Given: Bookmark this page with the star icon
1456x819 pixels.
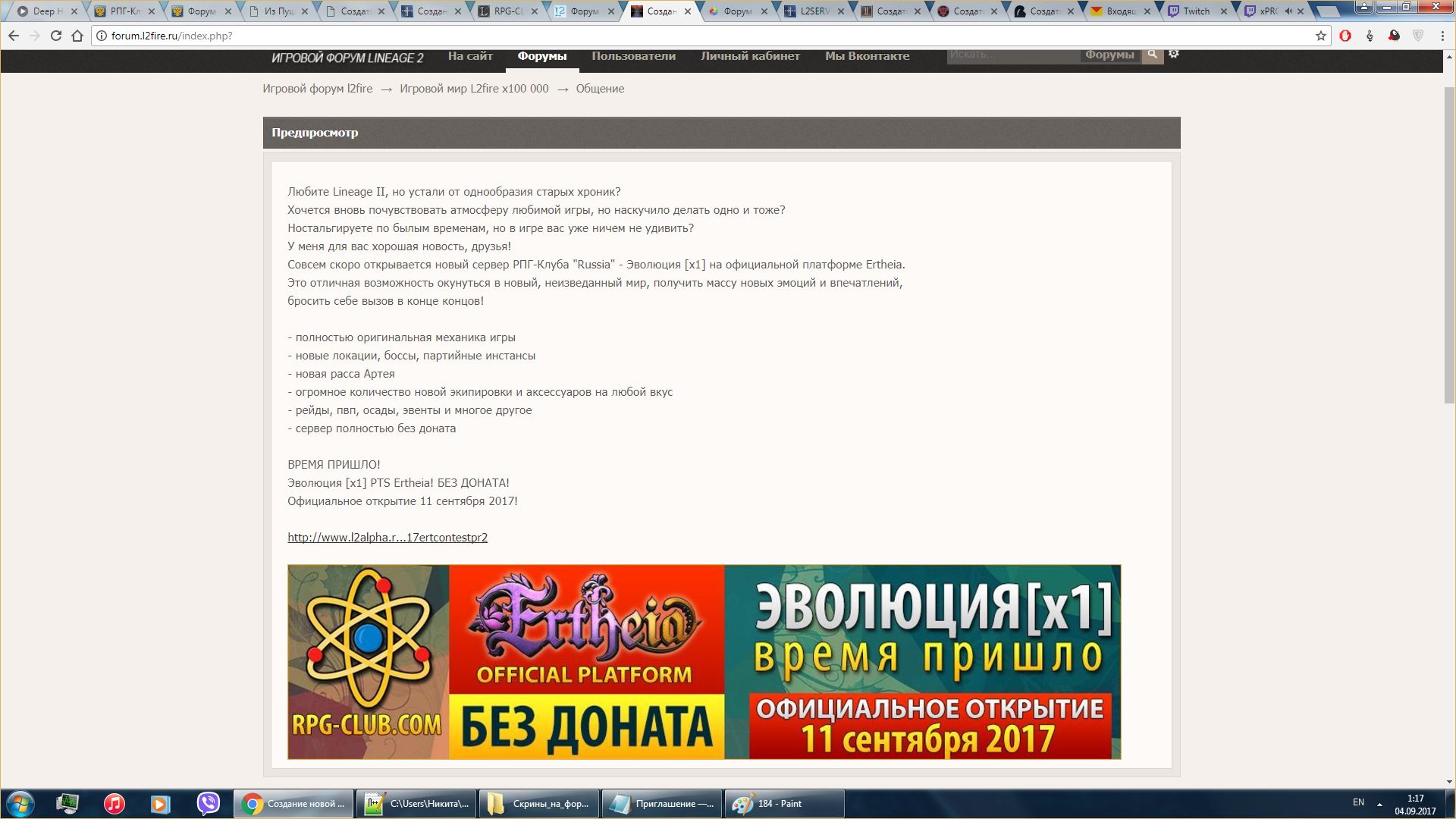Looking at the screenshot, I should pos(1320,36).
